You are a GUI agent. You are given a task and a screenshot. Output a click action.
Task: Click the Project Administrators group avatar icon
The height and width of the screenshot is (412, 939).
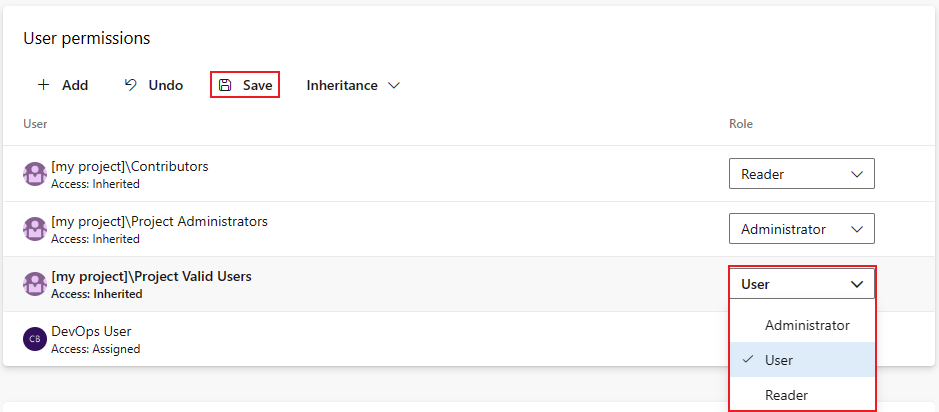click(x=35, y=229)
